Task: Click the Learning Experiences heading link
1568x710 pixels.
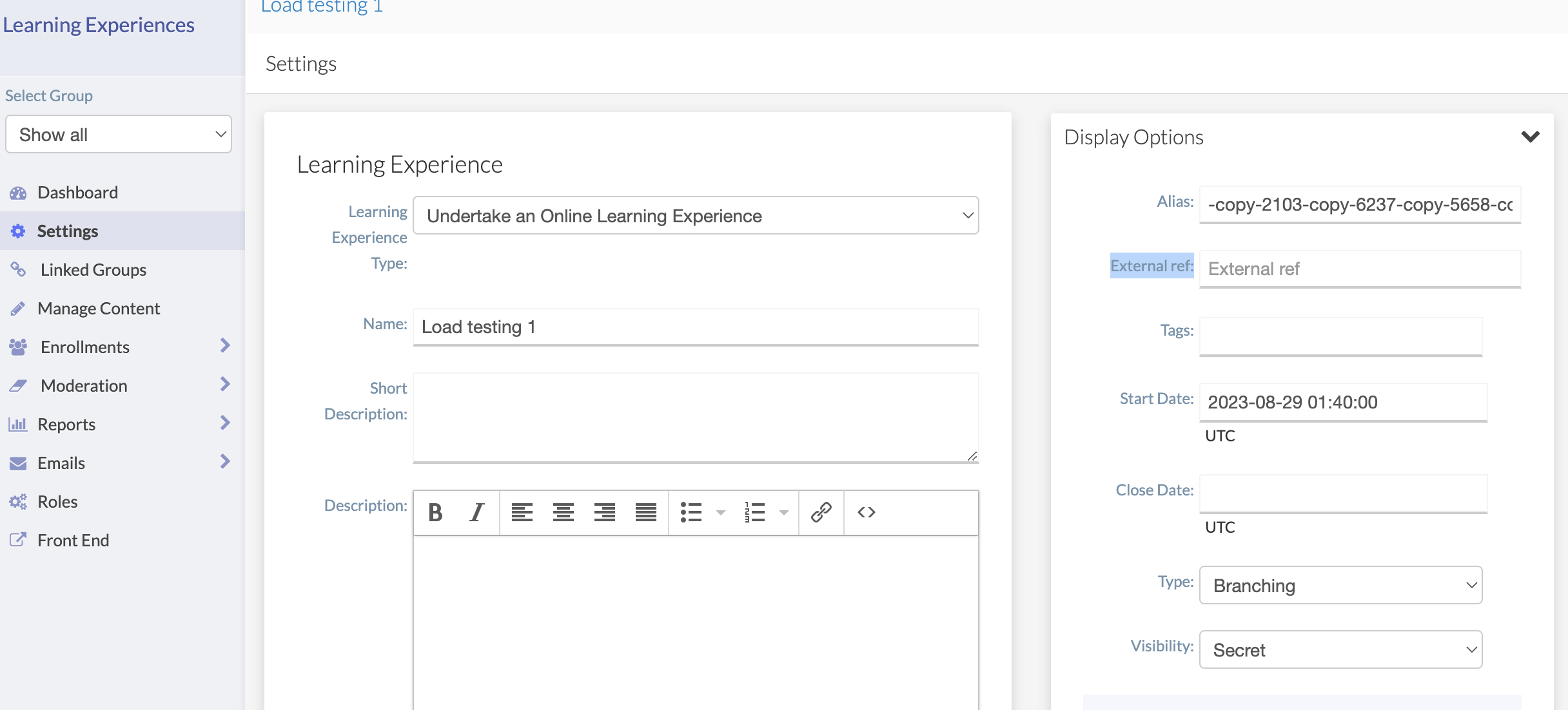Action: point(99,25)
